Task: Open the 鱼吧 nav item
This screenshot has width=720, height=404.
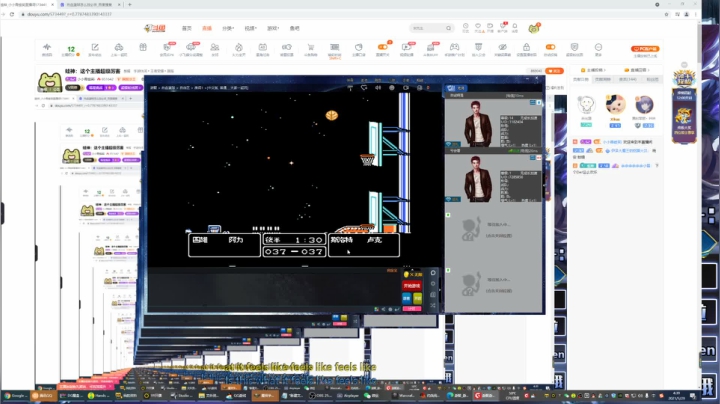Action: tap(294, 28)
